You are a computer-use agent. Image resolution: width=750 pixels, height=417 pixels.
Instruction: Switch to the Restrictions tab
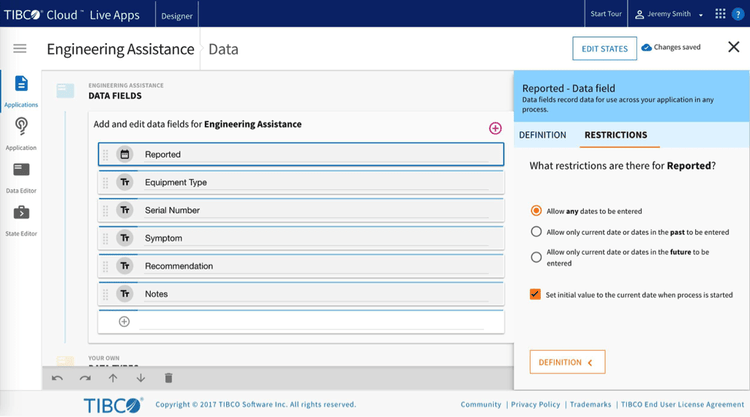pos(616,135)
